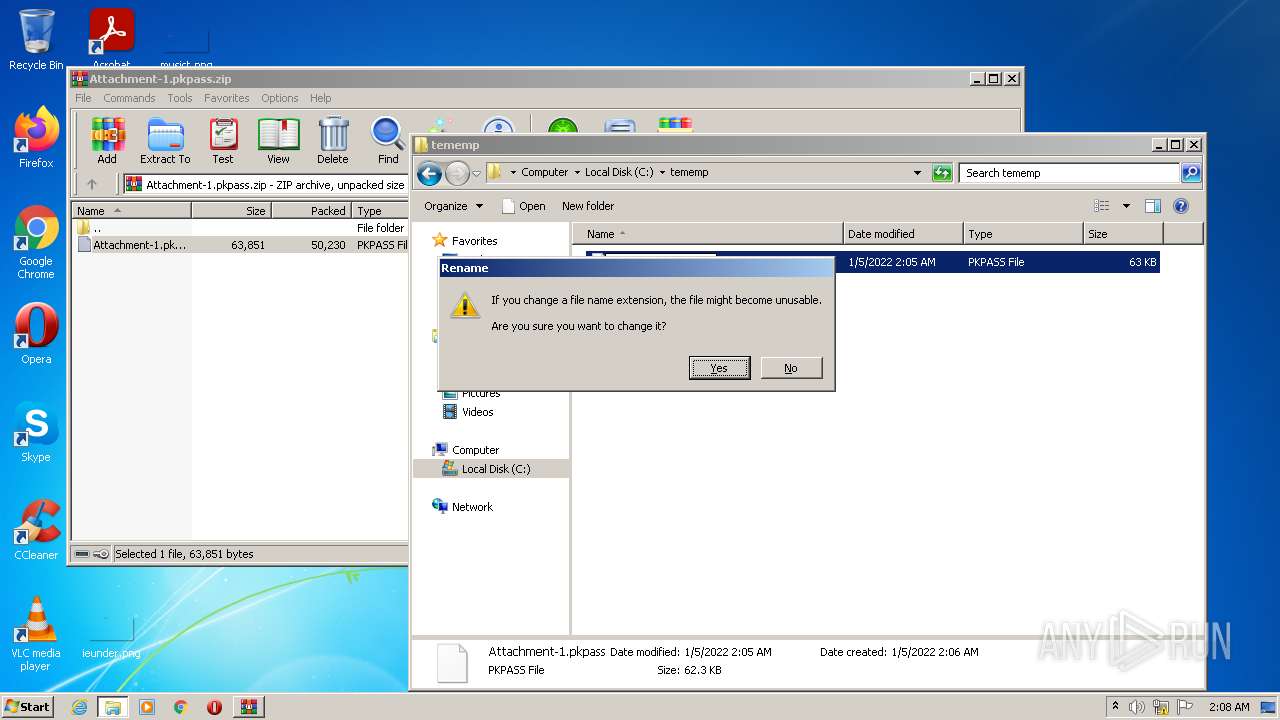Select Attachment-1.pk... file in WinRAR list
Image resolution: width=1280 pixels, height=720 pixels.
pos(240,245)
